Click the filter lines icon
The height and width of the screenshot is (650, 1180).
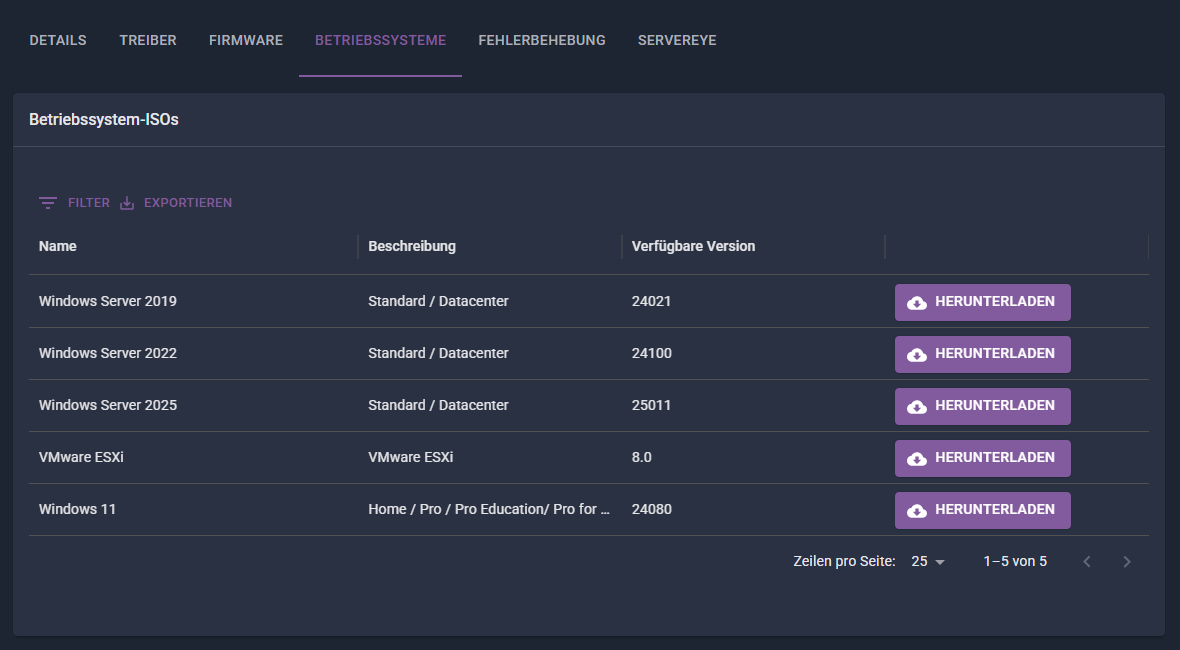point(47,203)
